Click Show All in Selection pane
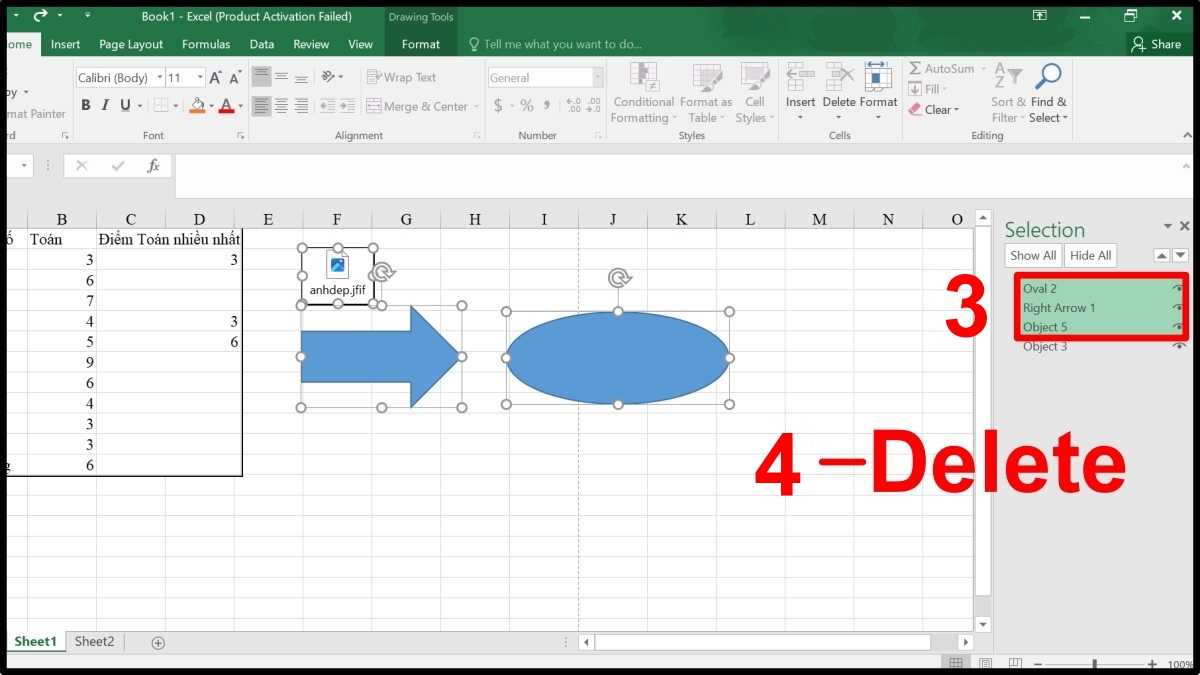The height and width of the screenshot is (675, 1200). [1033, 255]
